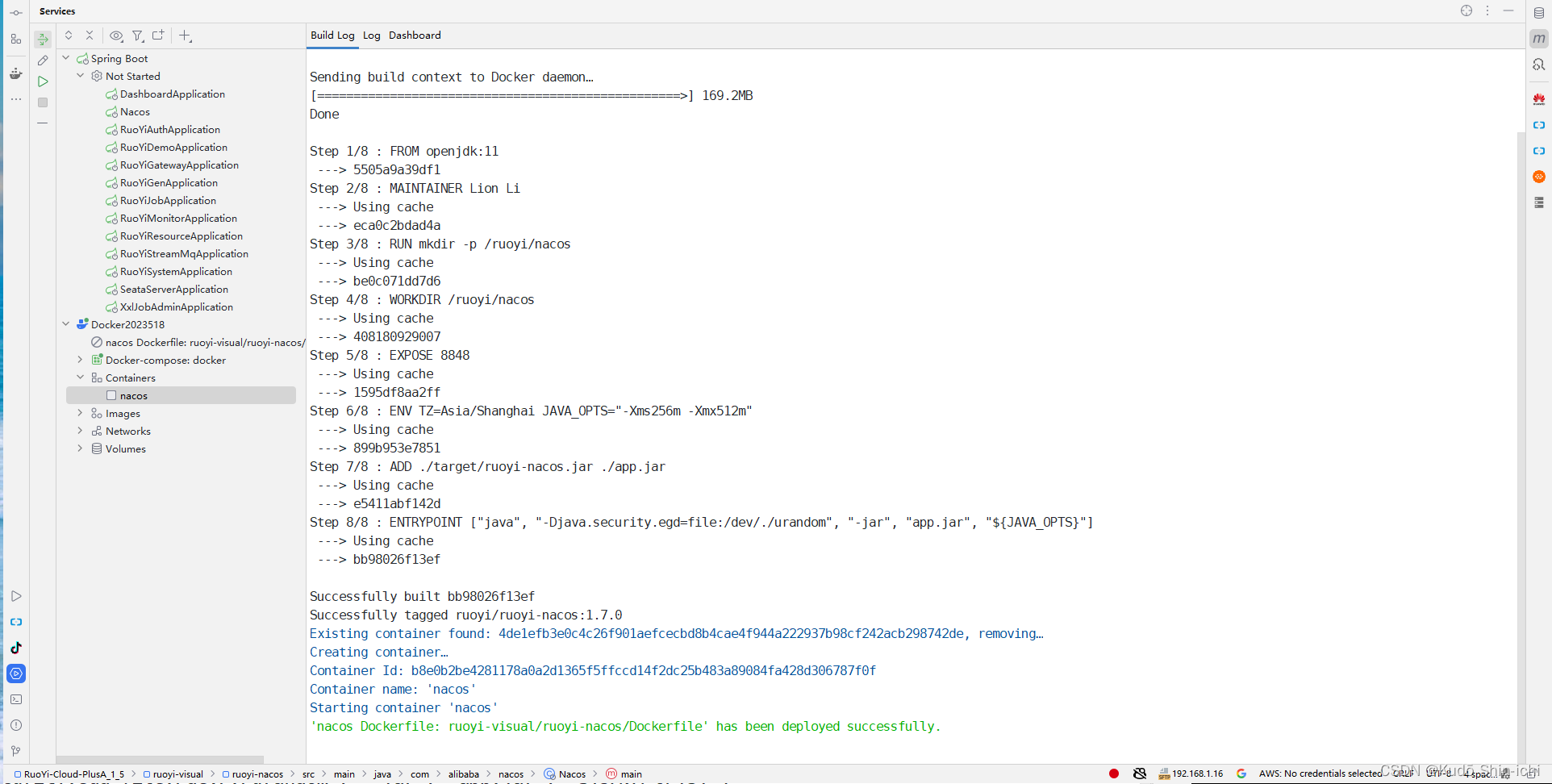Switch to the Dashboard tab

coord(415,35)
